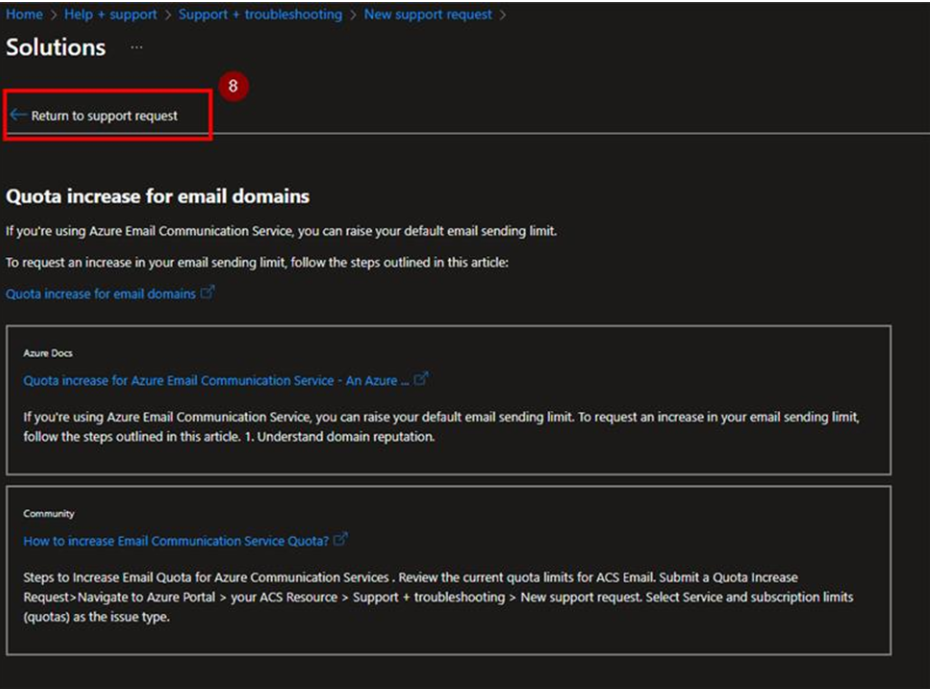
Task: Click the back arrow icon
Action: [x=18, y=115]
